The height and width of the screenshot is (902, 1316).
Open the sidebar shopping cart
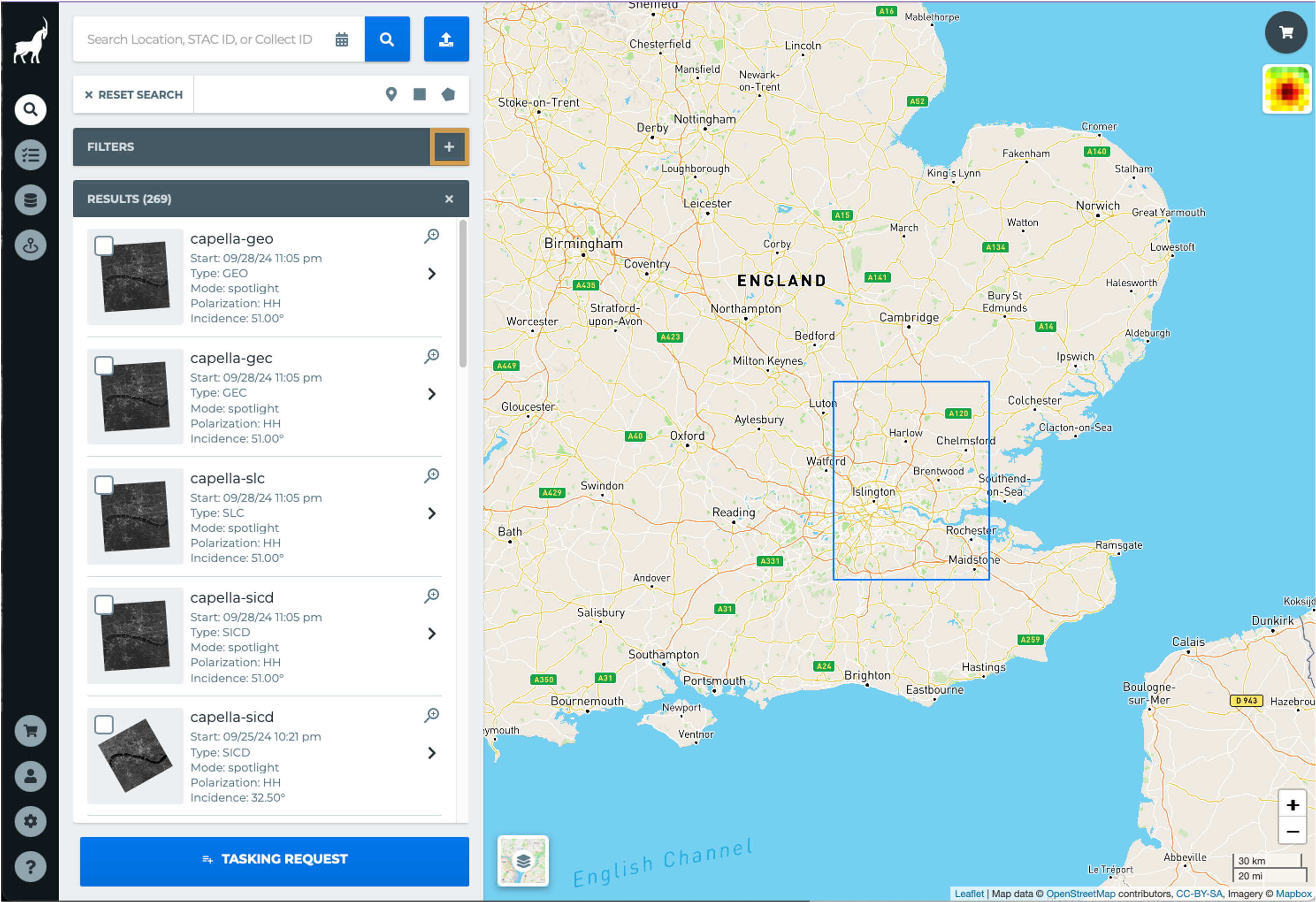tap(30, 731)
